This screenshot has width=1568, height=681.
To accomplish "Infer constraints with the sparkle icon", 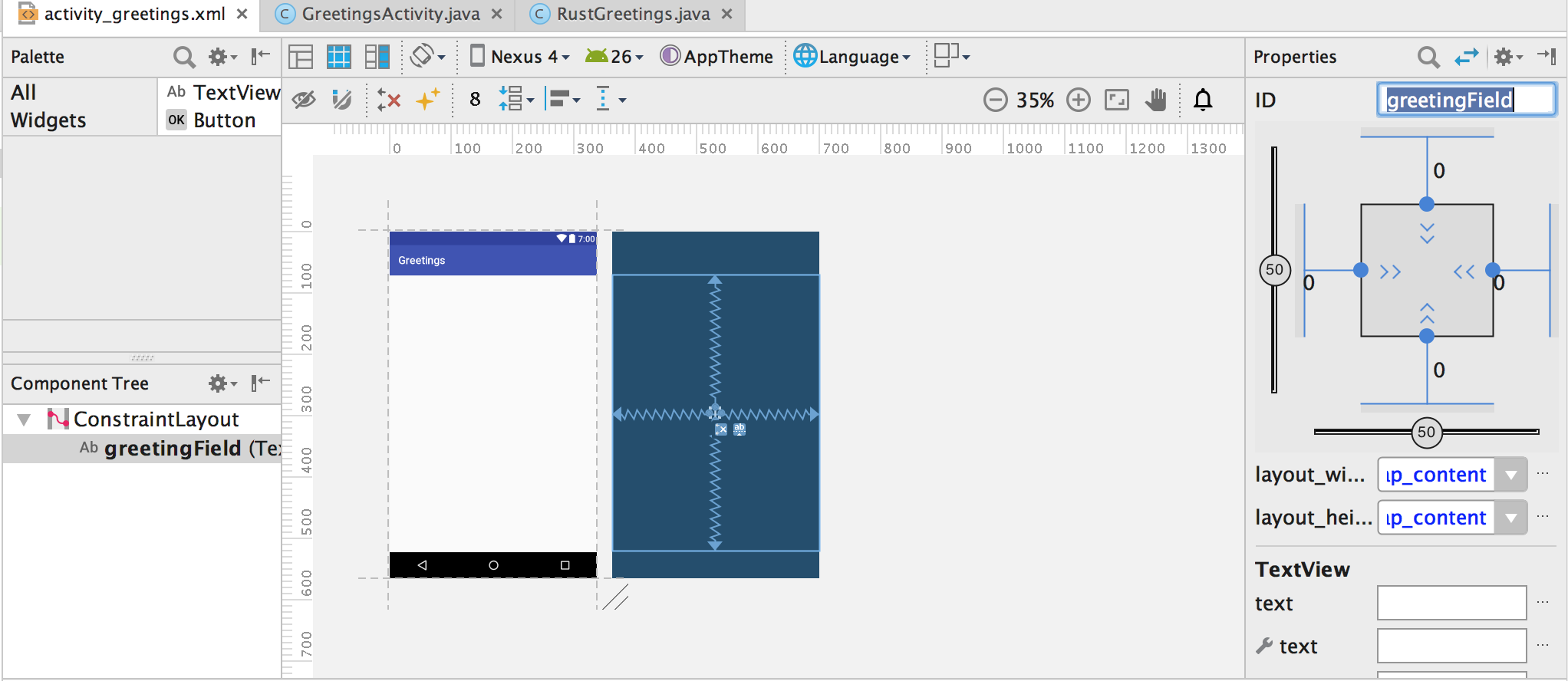I will [x=427, y=99].
